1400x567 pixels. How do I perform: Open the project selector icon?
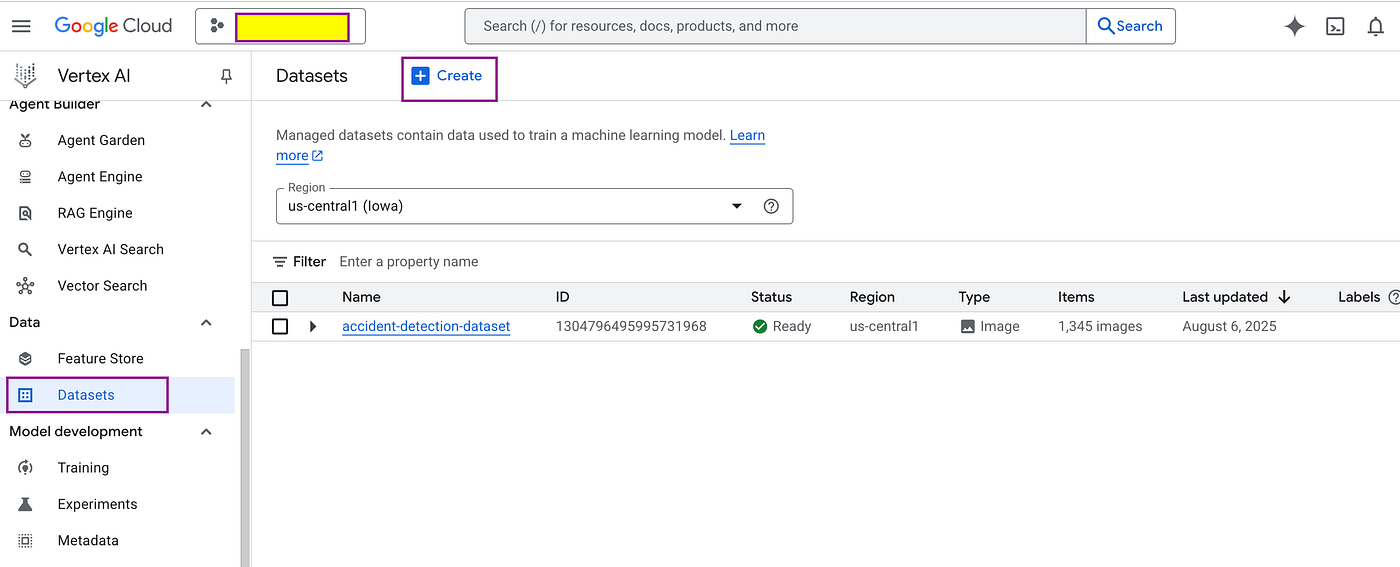pos(217,26)
